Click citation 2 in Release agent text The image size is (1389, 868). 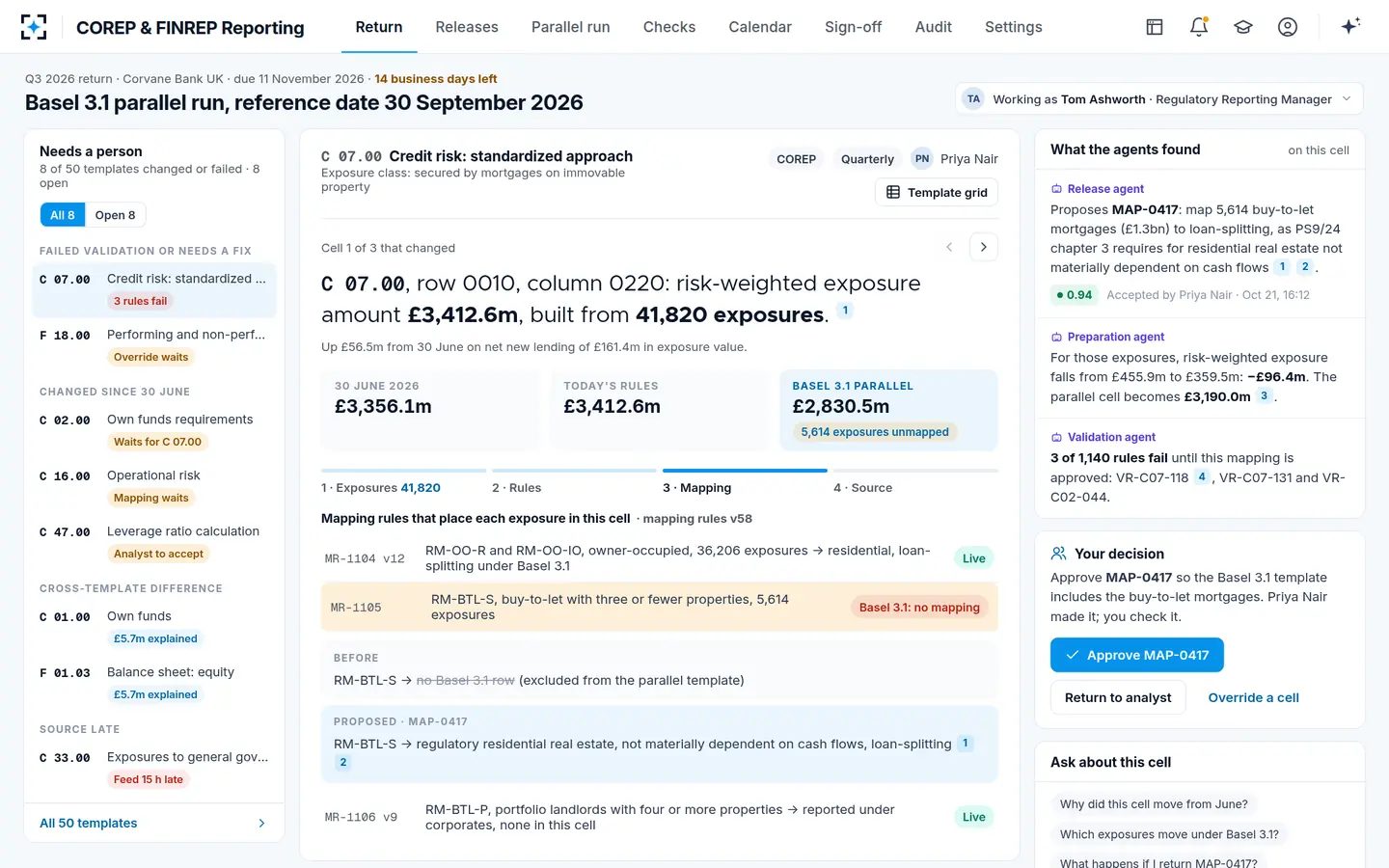click(x=1305, y=267)
